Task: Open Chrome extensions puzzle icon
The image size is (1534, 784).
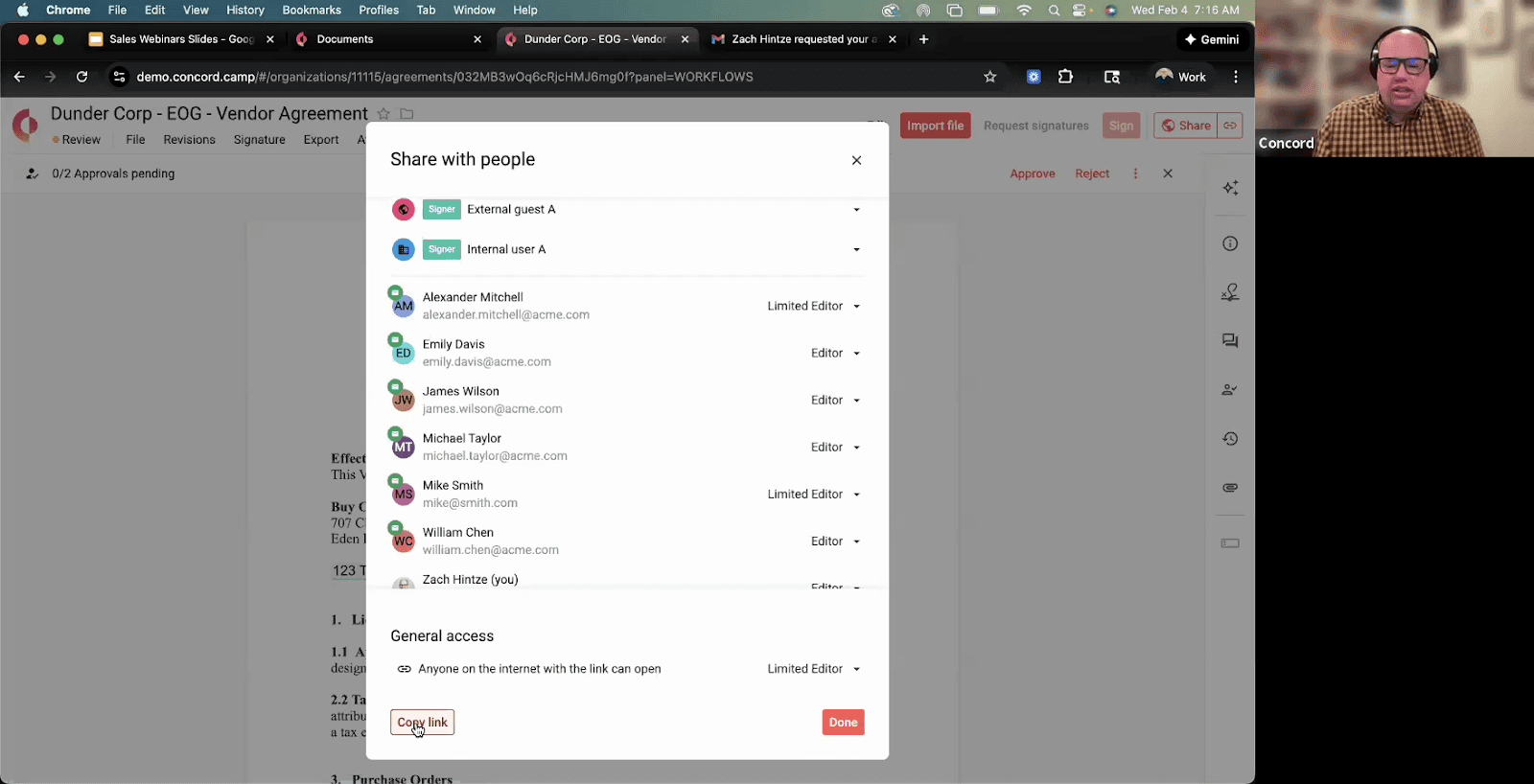Action: (1065, 77)
